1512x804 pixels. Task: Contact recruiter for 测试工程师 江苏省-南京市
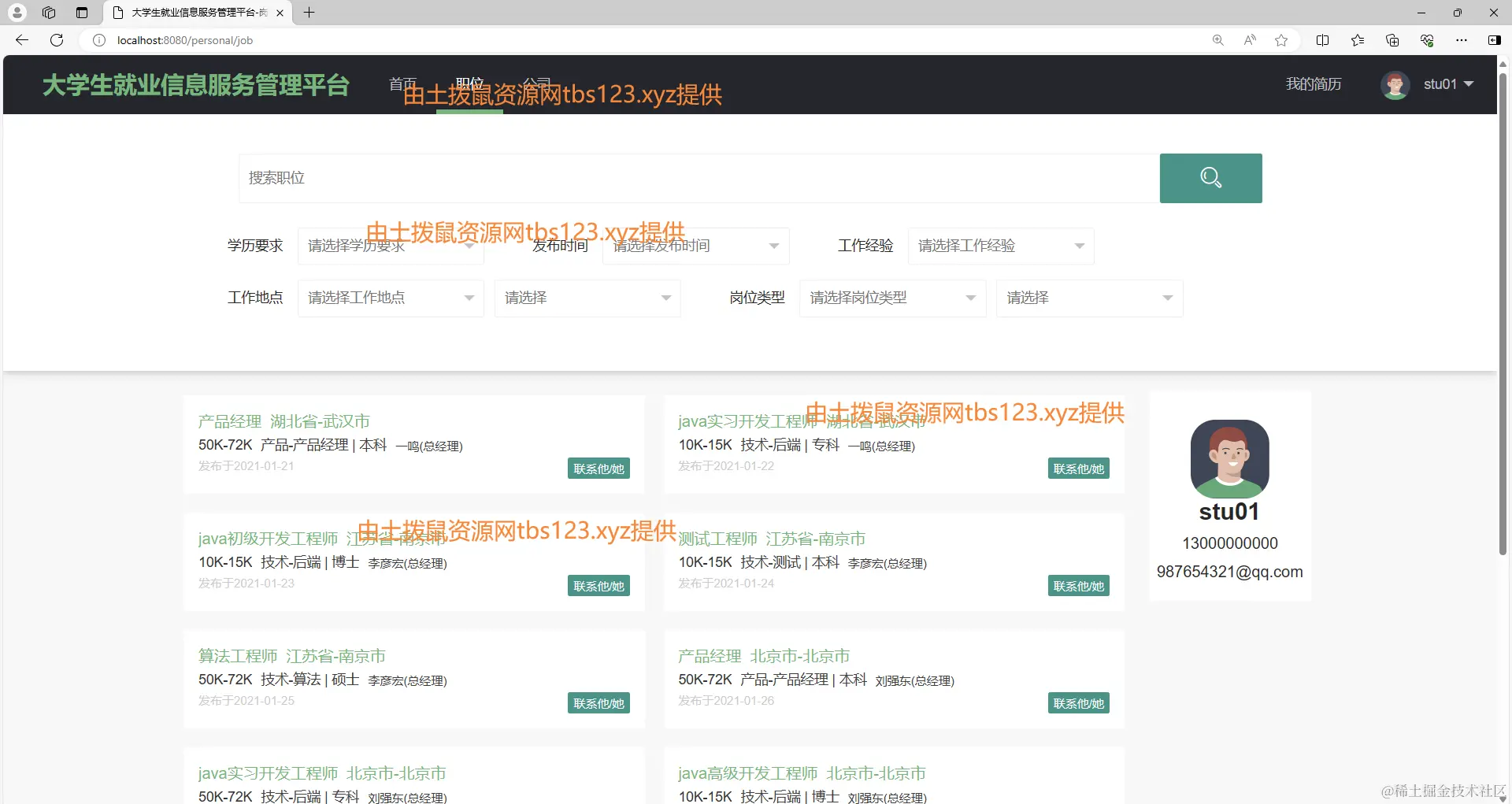[x=1079, y=586]
